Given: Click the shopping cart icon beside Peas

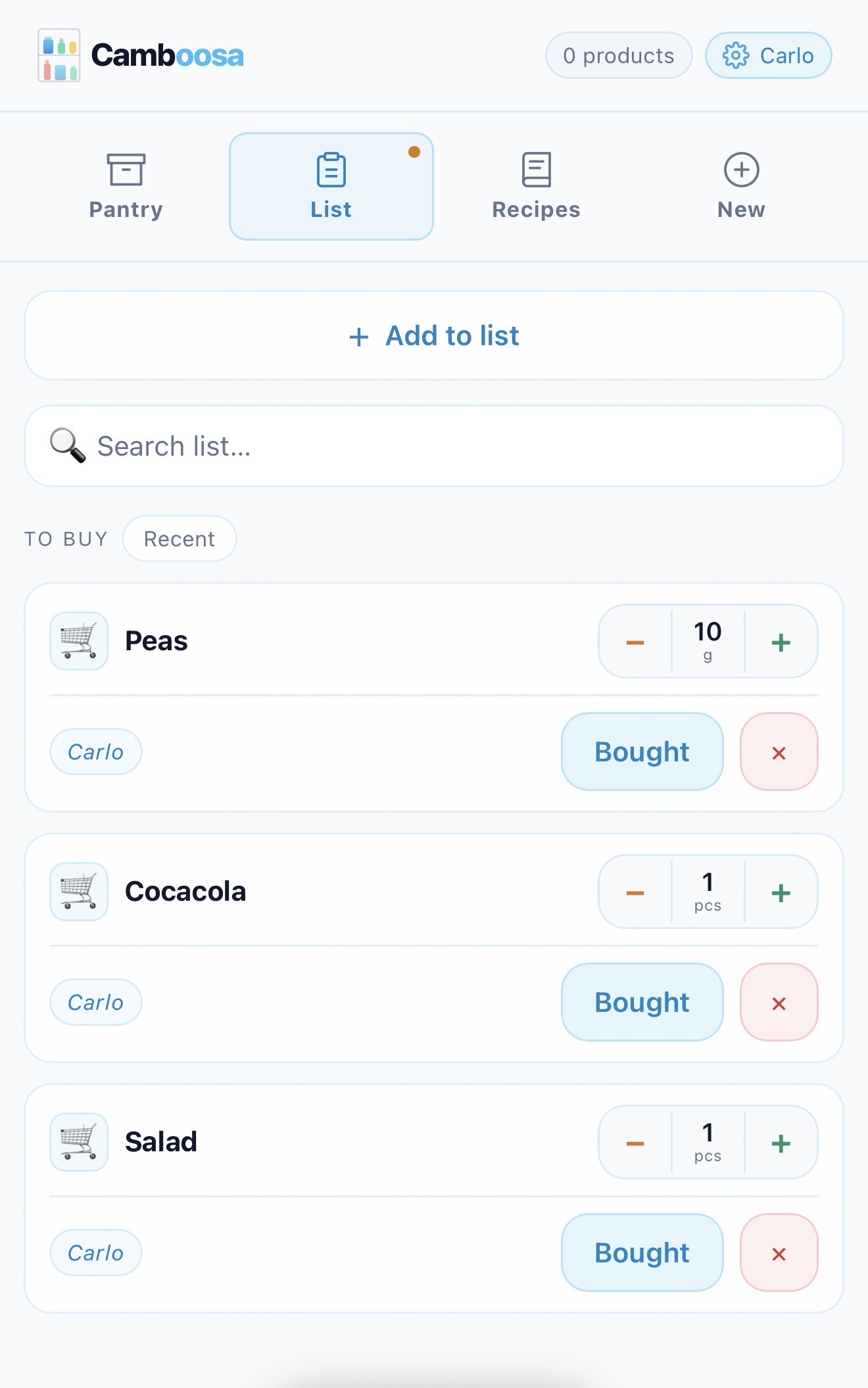Looking at the screenshot, I should 79,641.
